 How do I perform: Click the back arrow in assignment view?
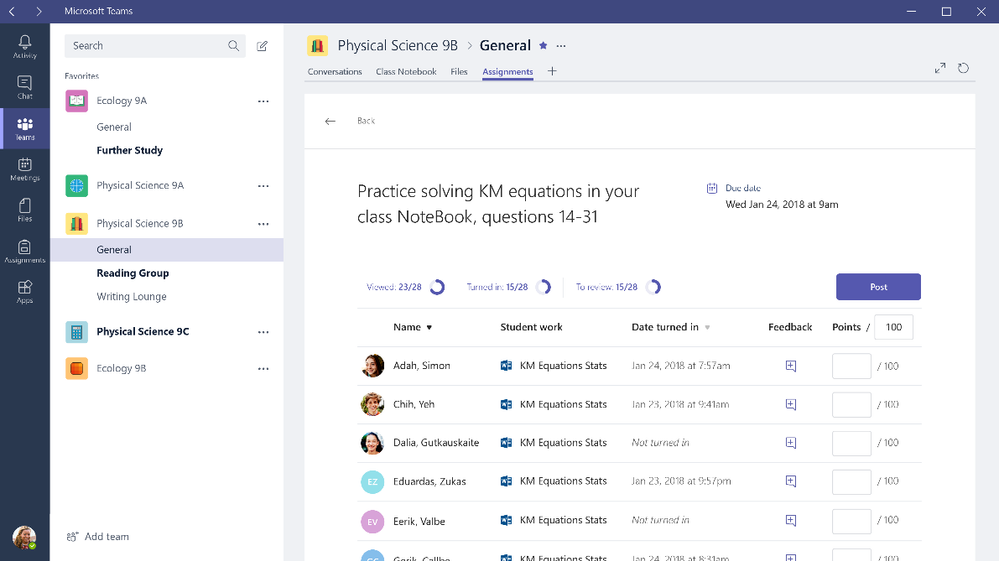pos(330,121)
